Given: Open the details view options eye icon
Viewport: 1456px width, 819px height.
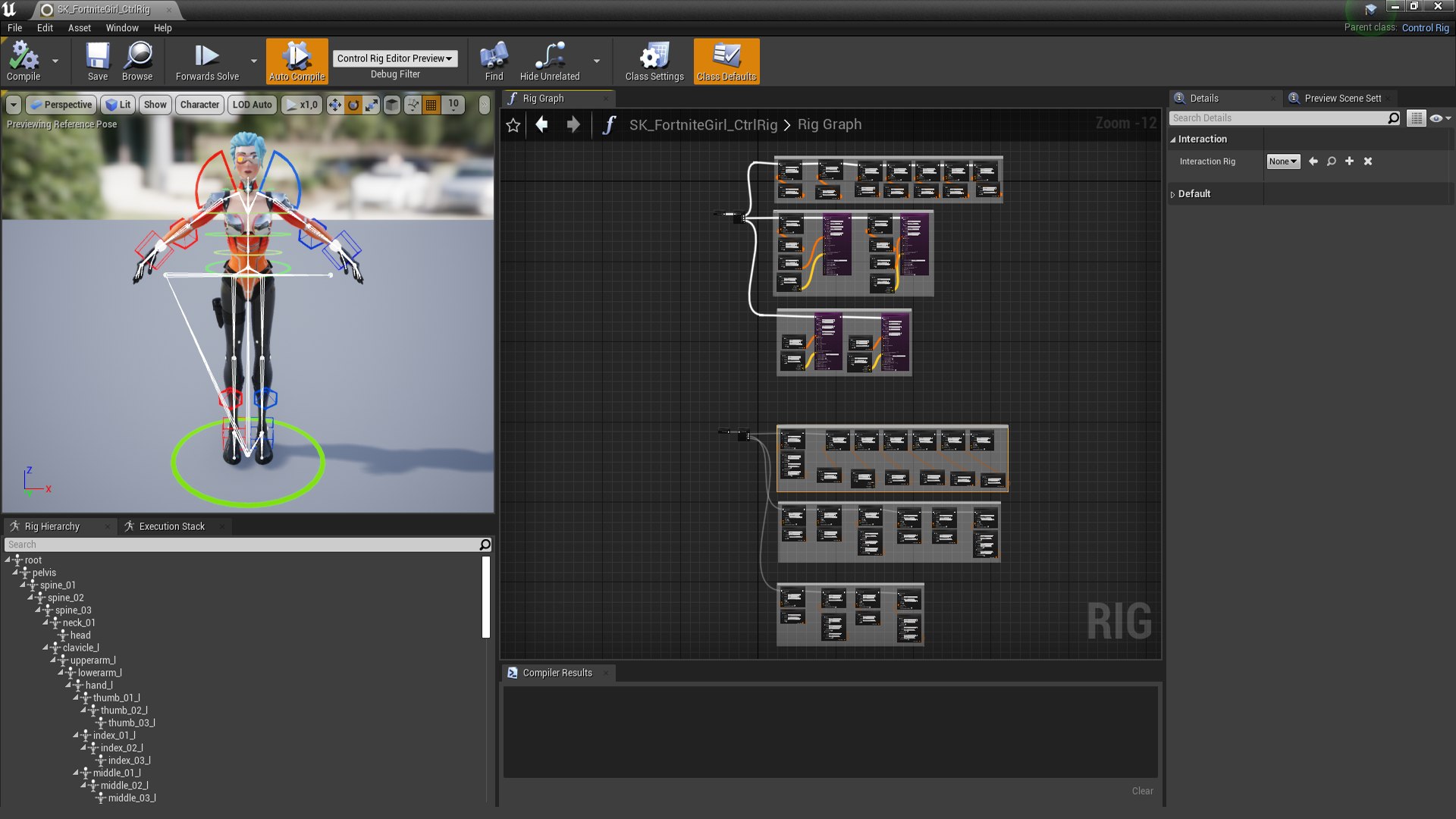Looking at the screenshot, I should pyautogui.click(x=1439, y=118).
